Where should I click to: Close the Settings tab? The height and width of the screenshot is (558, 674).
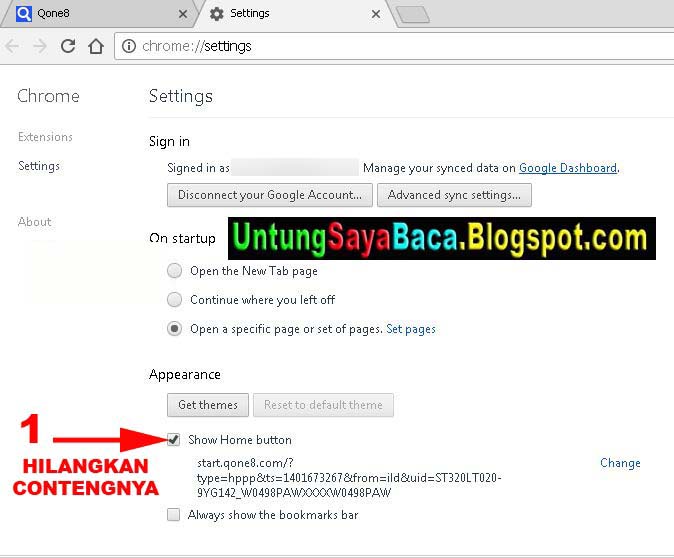[376, 14]
